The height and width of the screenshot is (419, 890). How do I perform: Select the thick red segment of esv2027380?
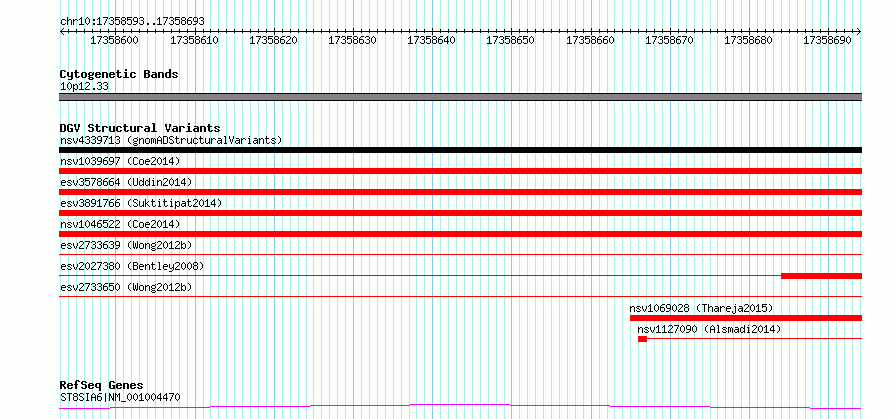pyautogui.click(x=821, y=276)
